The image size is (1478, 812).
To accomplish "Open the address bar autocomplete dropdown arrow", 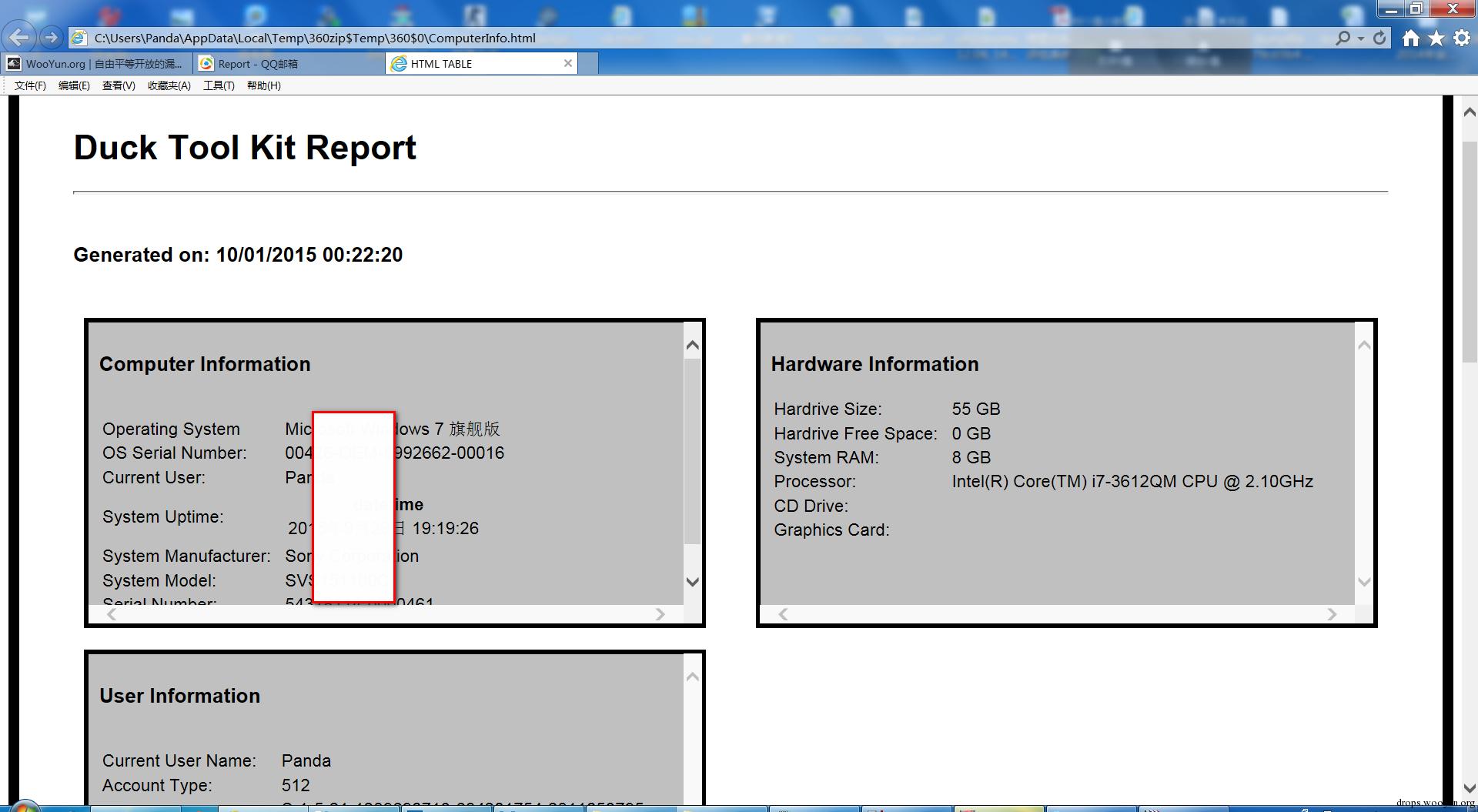I will (x=1361, y=38).
